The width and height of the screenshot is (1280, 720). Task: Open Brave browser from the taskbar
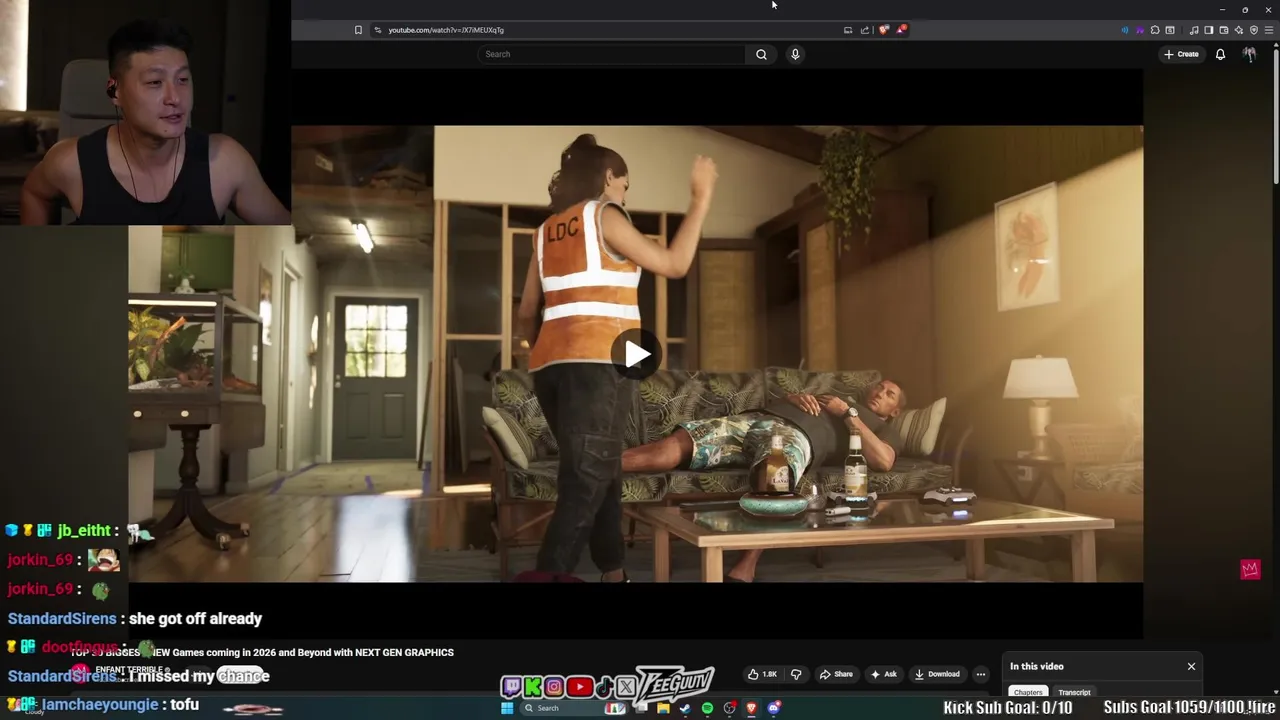point(751,708)
